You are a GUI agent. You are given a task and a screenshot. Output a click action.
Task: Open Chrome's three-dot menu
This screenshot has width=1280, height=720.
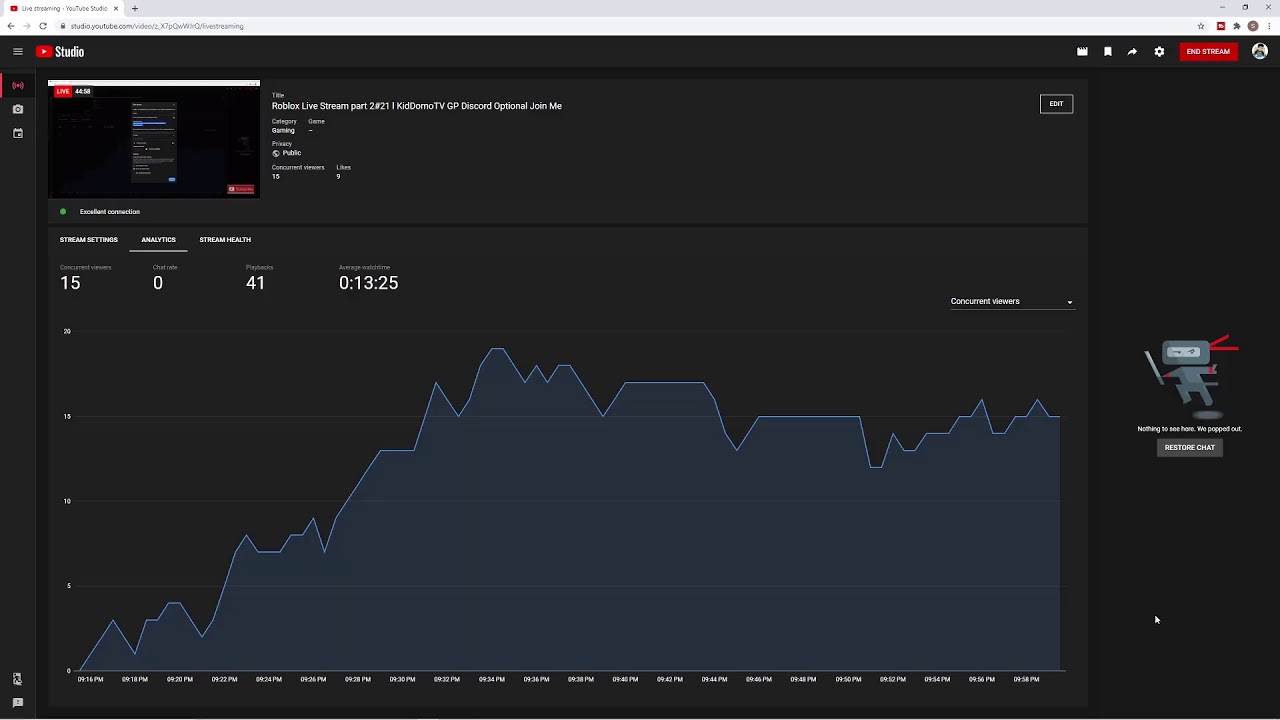1269,26
